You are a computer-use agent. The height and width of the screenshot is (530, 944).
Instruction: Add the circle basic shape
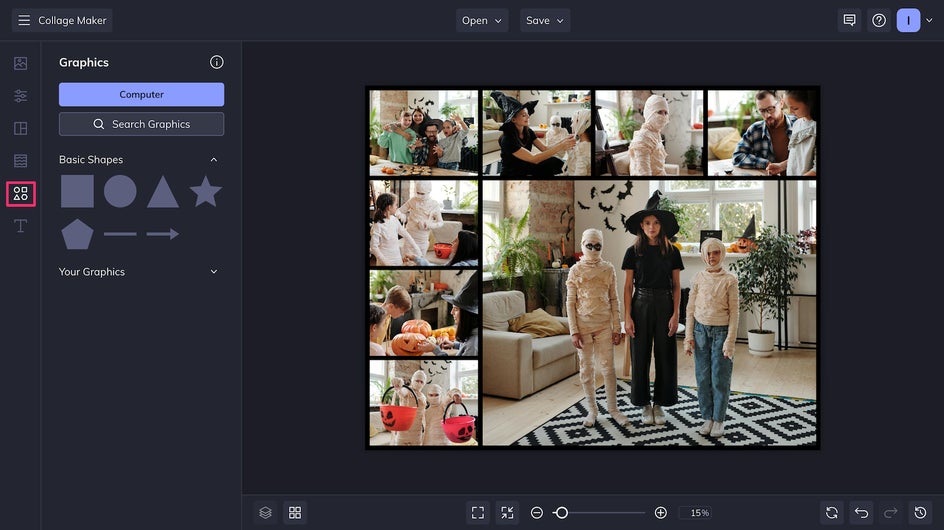(120, 192)
